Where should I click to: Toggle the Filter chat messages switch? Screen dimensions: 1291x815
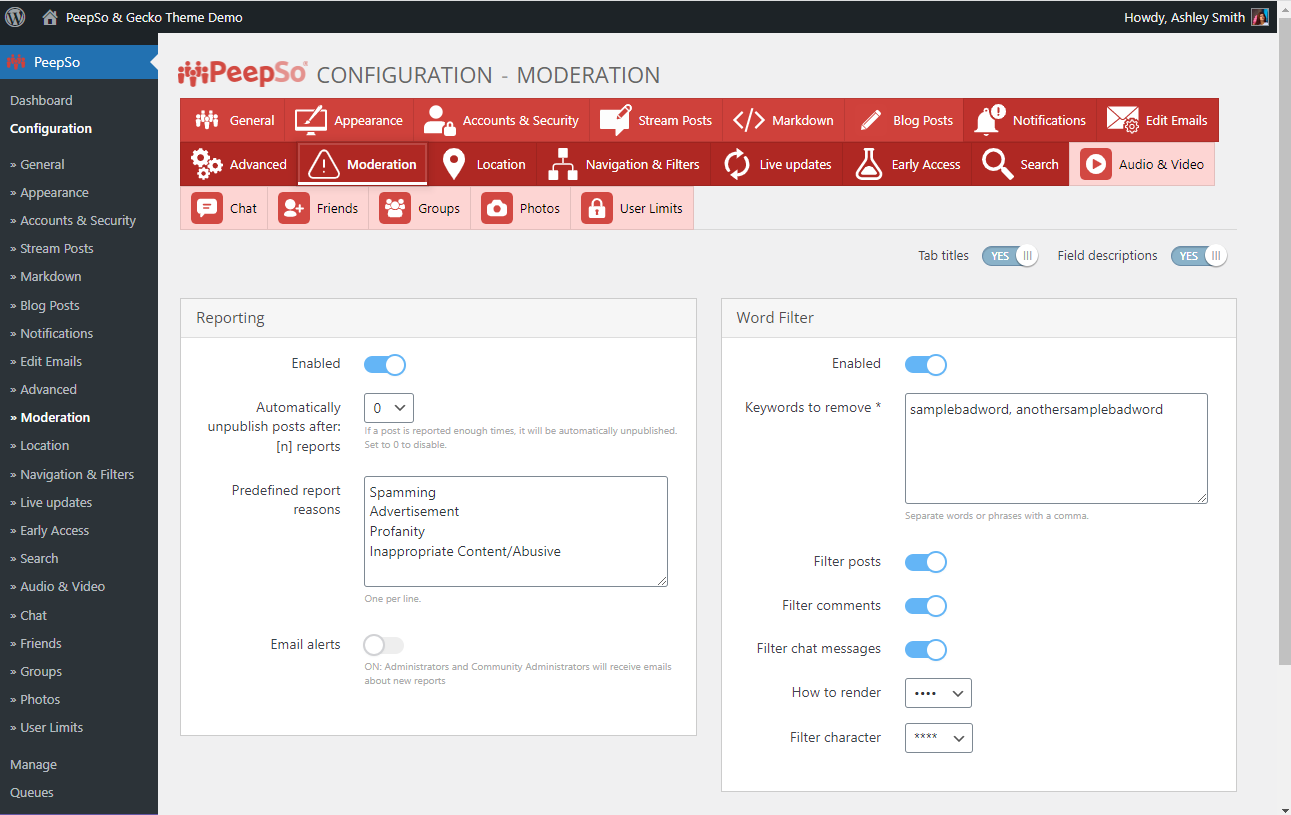pos(926,650)
